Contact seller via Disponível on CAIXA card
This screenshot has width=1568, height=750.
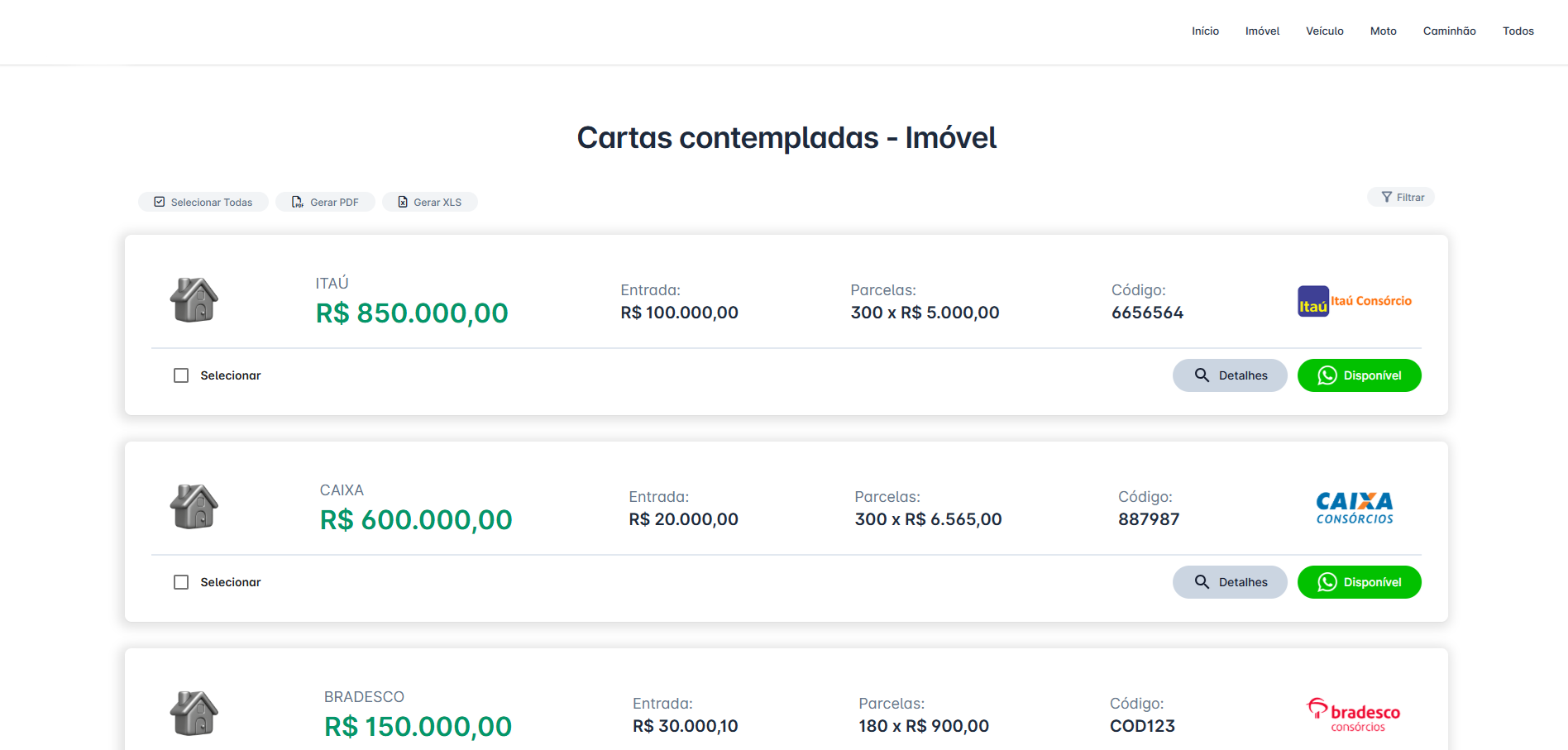click(x=1359, y=582)
